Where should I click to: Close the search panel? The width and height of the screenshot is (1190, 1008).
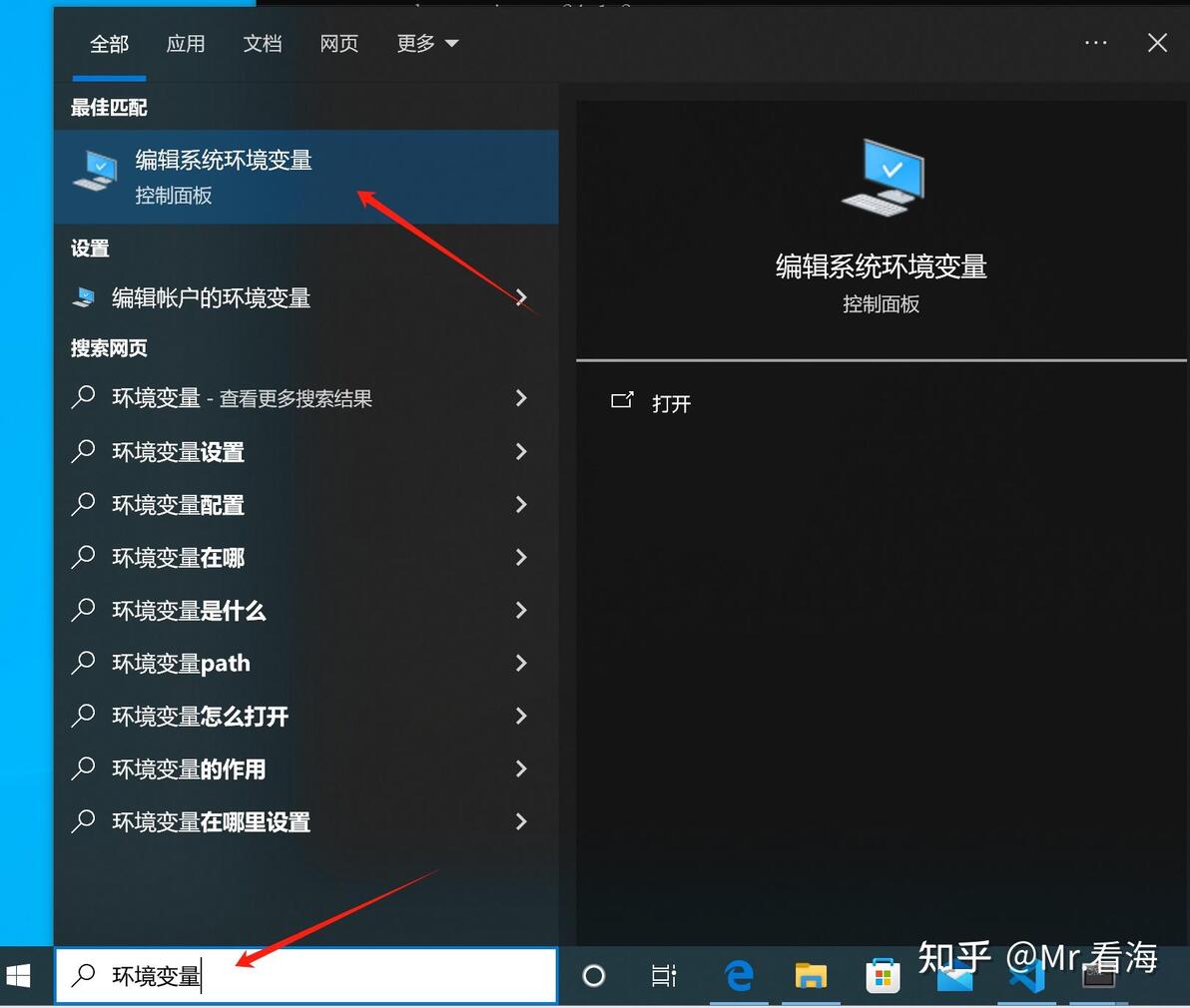(1157, 43)
